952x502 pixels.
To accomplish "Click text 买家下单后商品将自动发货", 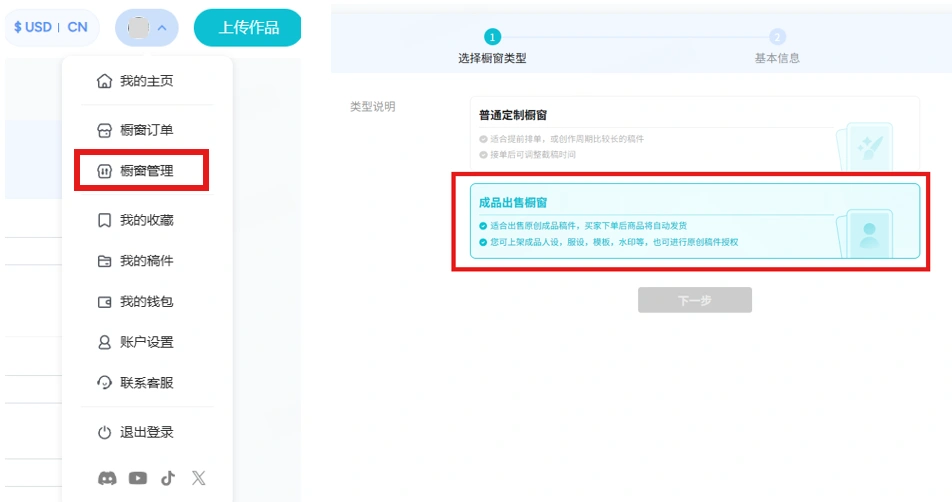I will (x=635, y=226).
